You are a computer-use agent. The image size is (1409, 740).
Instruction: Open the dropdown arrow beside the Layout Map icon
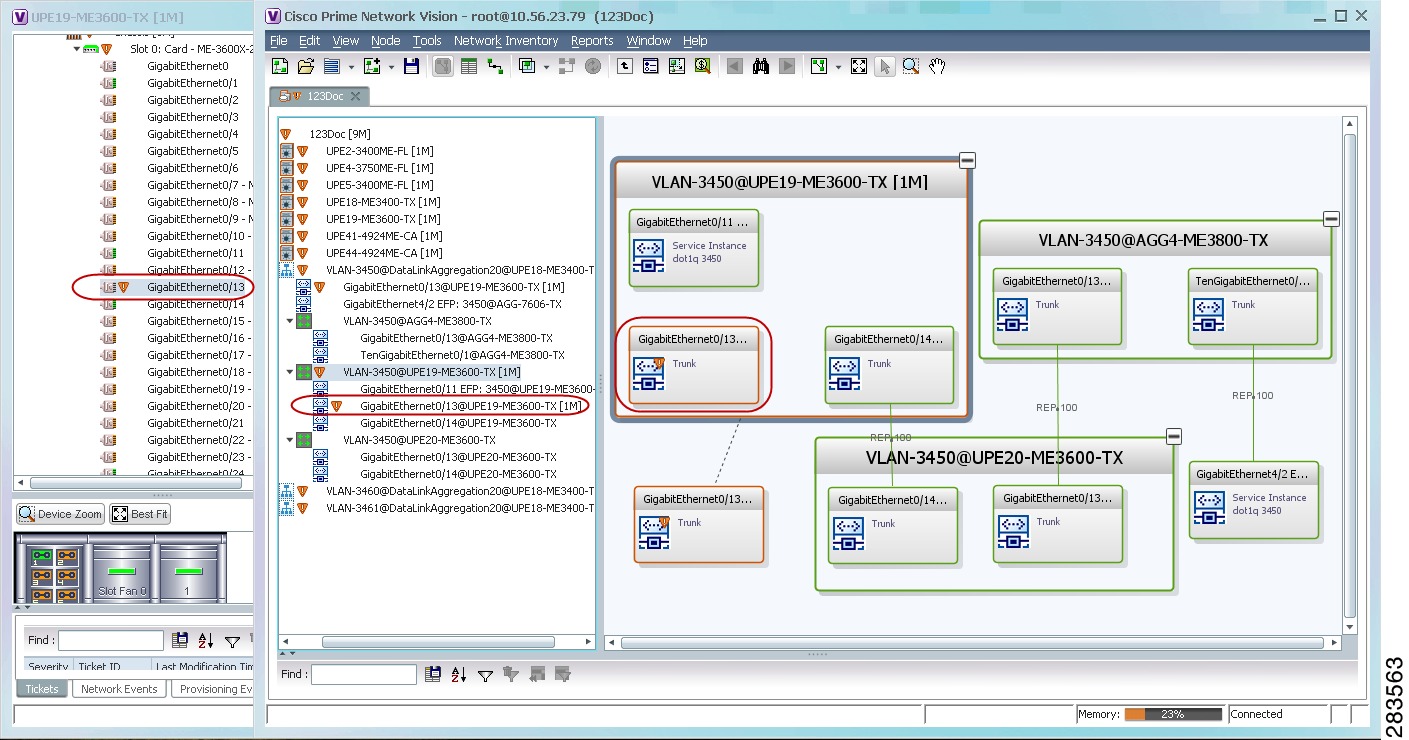[x=837, y=67]
